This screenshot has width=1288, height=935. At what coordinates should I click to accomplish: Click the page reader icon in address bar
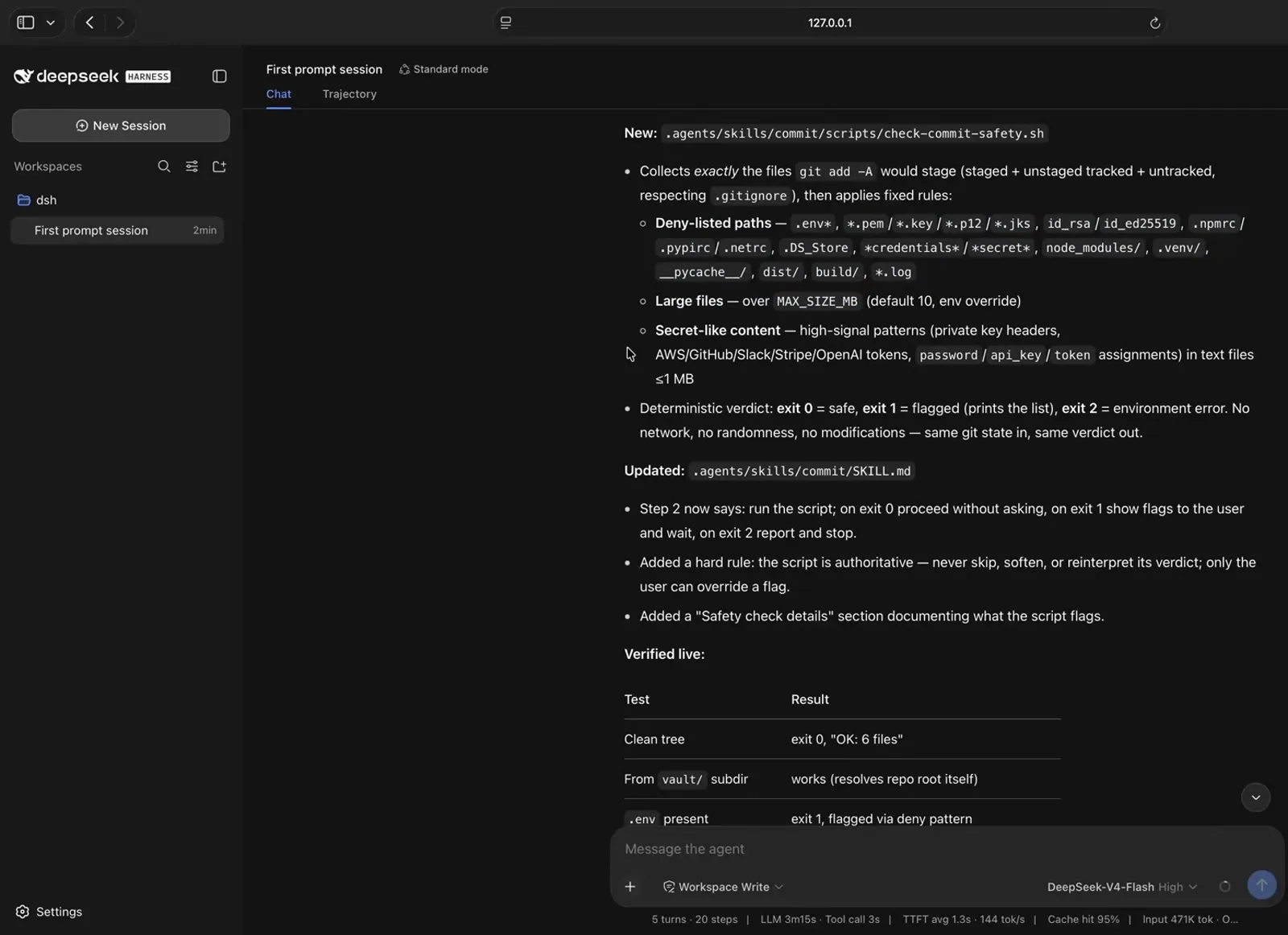(x=506, y=23)
